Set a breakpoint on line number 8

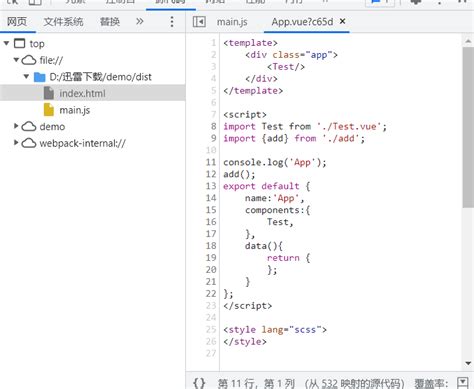click(x=213, y=126)
